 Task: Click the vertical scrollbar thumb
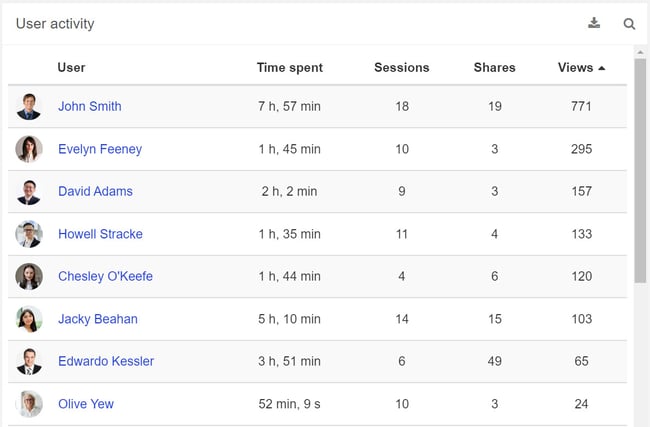click(x=640, y=171)
